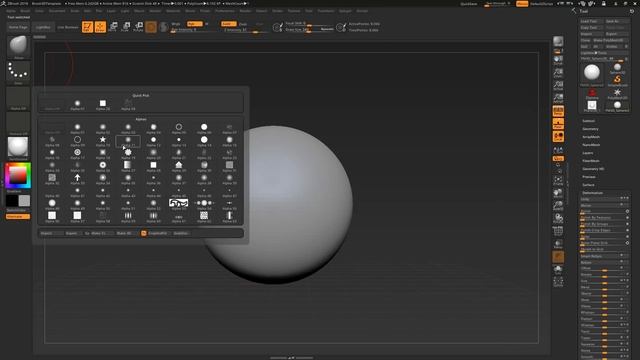640x360 pixels.
Task: Pick the Alpha 05 hollow circle alpha
Action: point(179,128)
